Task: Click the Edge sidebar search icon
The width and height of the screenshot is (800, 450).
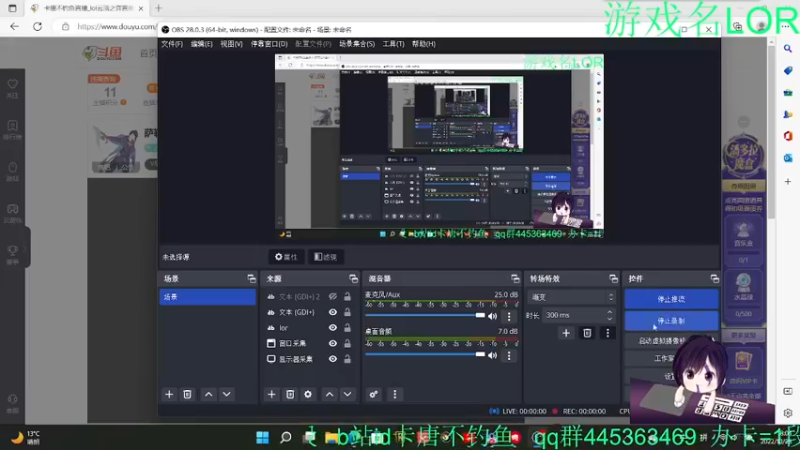Action: pyautogui.click(x=788, y=48)
